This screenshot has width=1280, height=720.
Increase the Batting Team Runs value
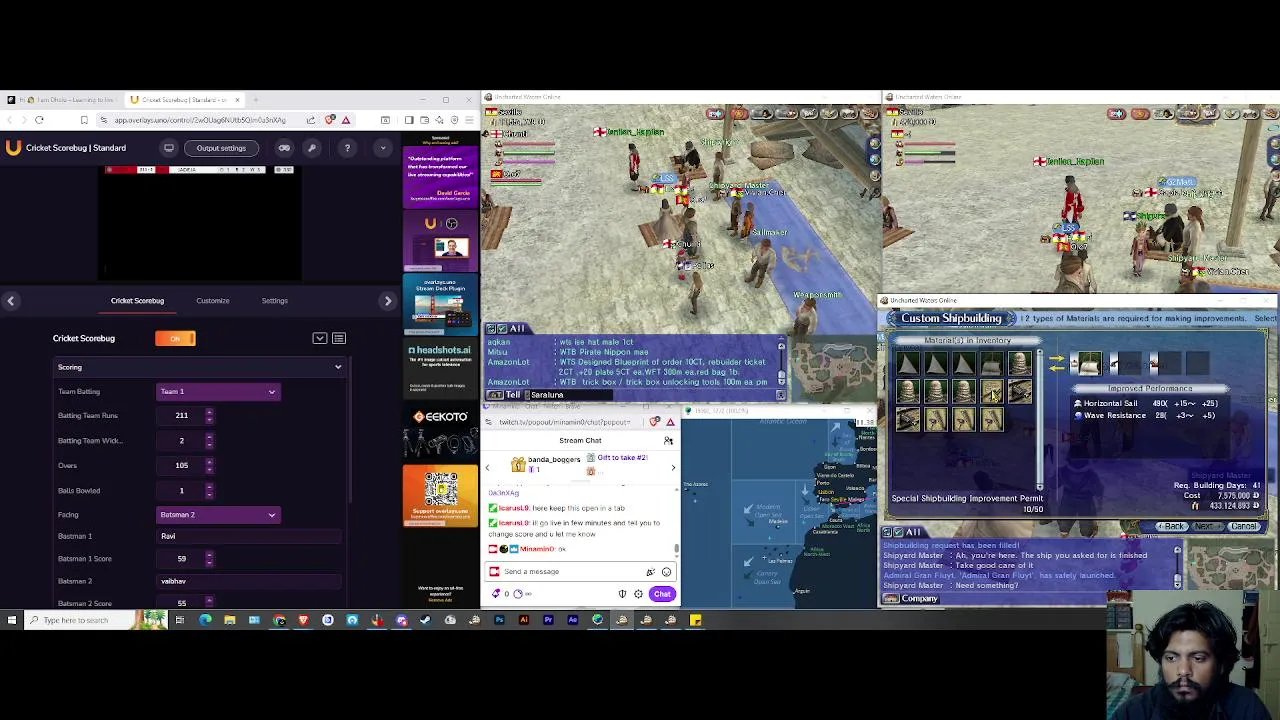[x=209, y=412]
